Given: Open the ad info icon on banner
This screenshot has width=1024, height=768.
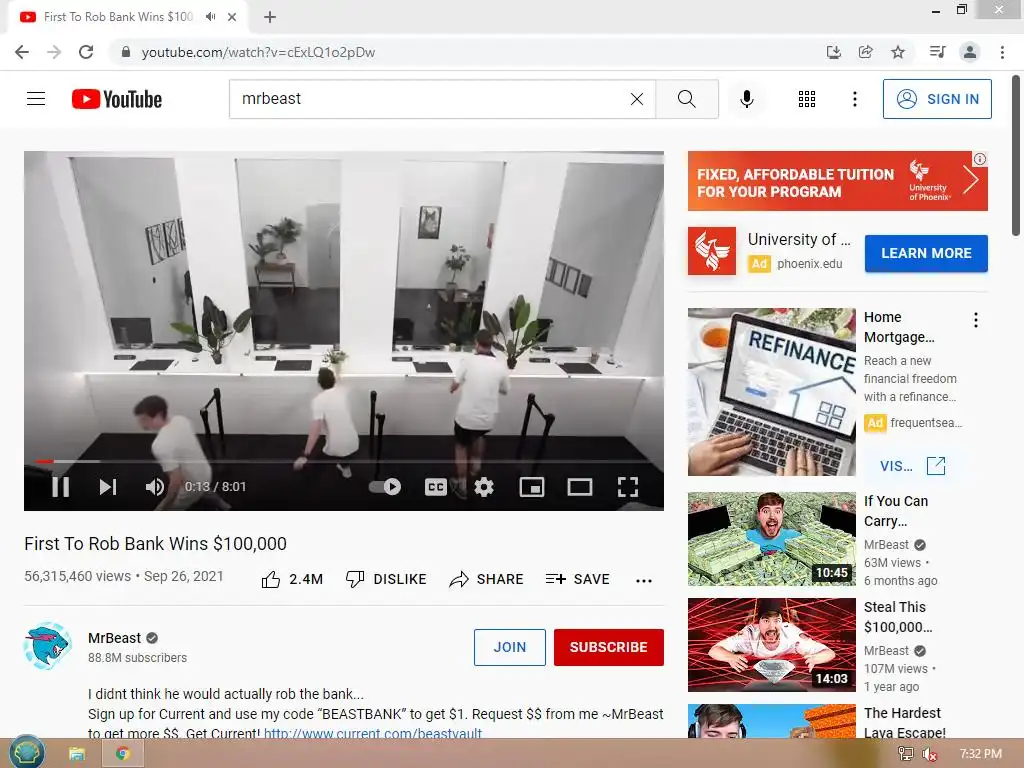Looking at the screenshot, I should coord(980,159).
